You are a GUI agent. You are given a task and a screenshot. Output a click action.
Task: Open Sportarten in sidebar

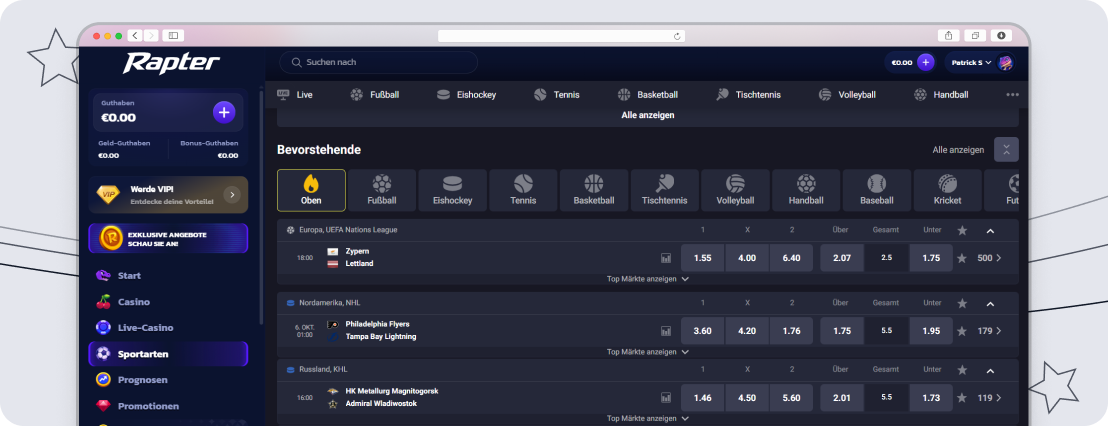coord(168,354)
